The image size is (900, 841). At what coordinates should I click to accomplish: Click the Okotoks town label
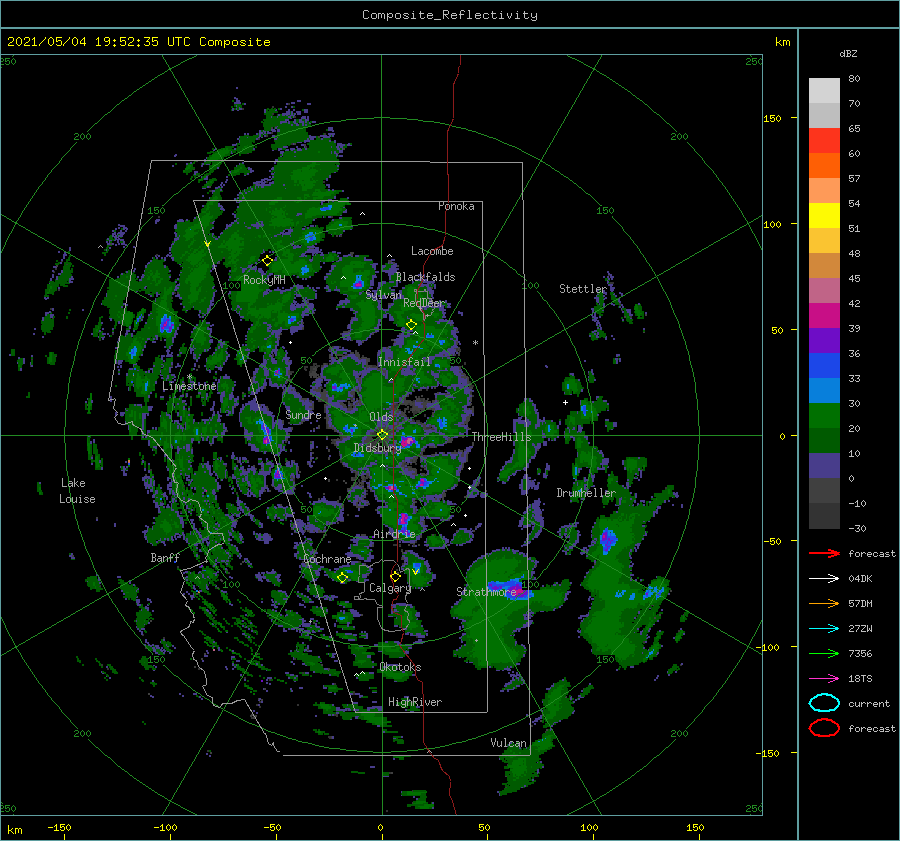pyautogui.click(x=400, y=667)
